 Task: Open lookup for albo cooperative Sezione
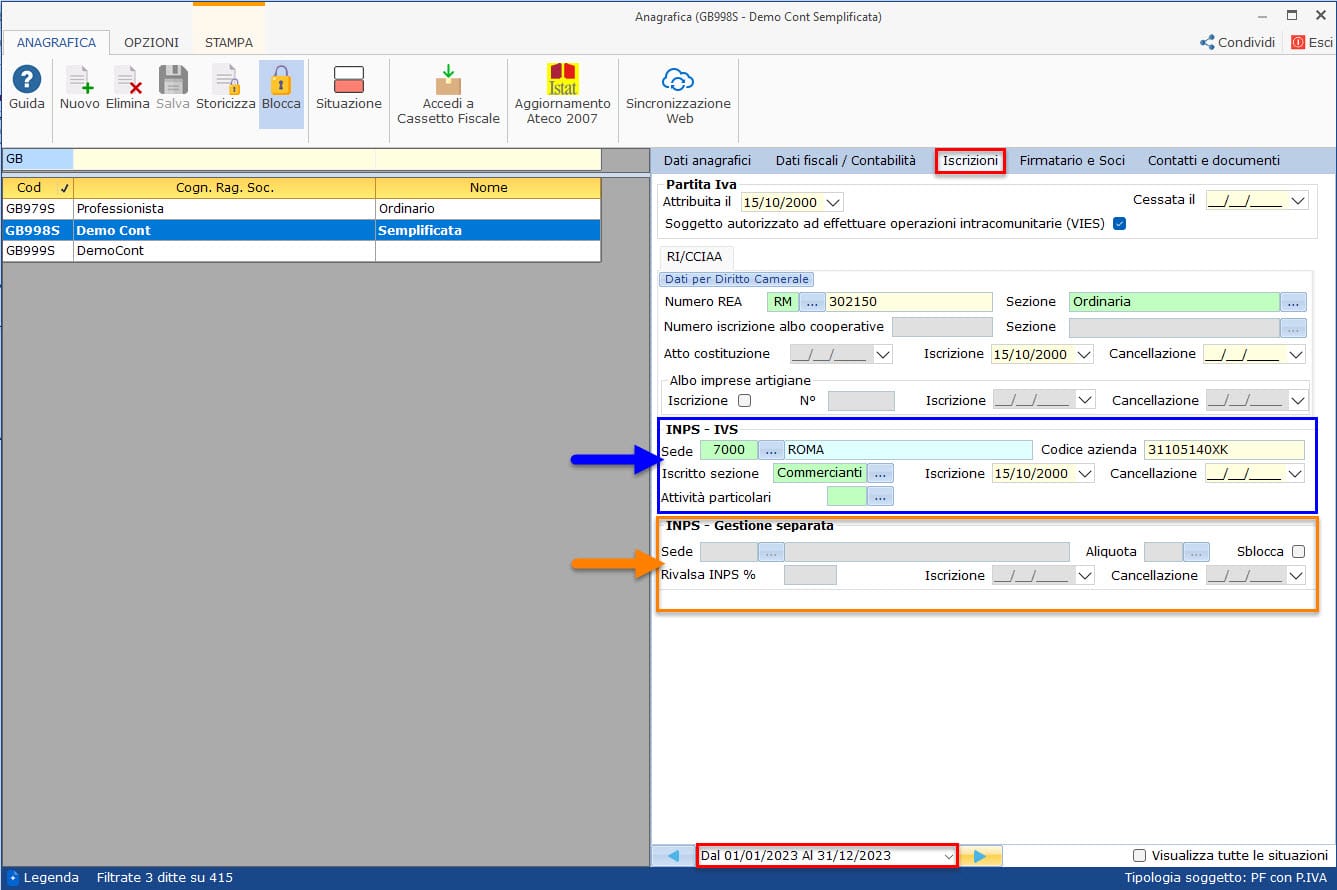click(1293, 327)
